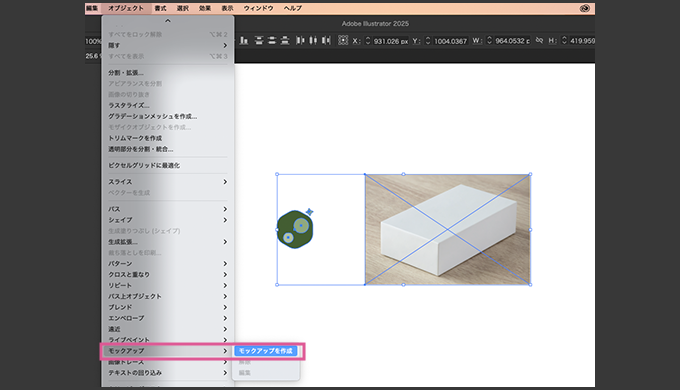Click the X coordinate stepper arrows
680x390 pixels.
pyautogui.click(x=368, y=41)
